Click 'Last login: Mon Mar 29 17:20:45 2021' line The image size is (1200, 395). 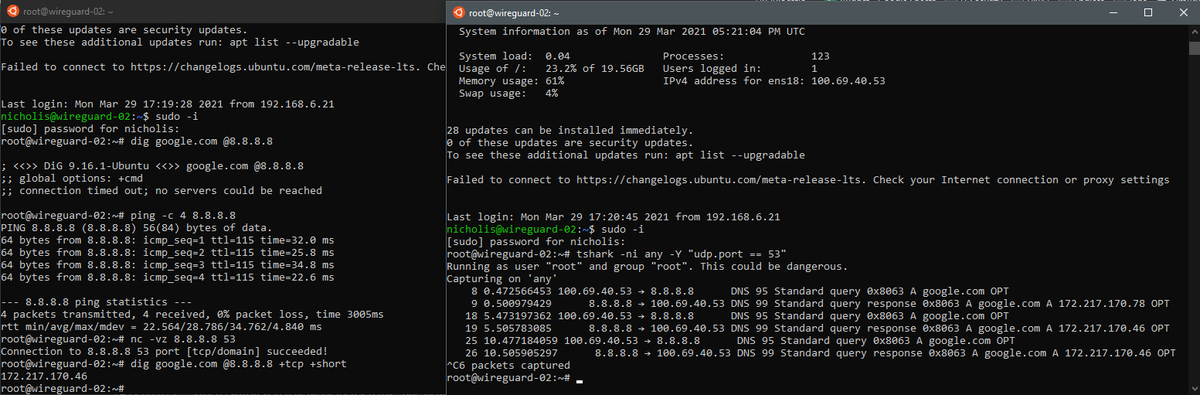point(614,217)
